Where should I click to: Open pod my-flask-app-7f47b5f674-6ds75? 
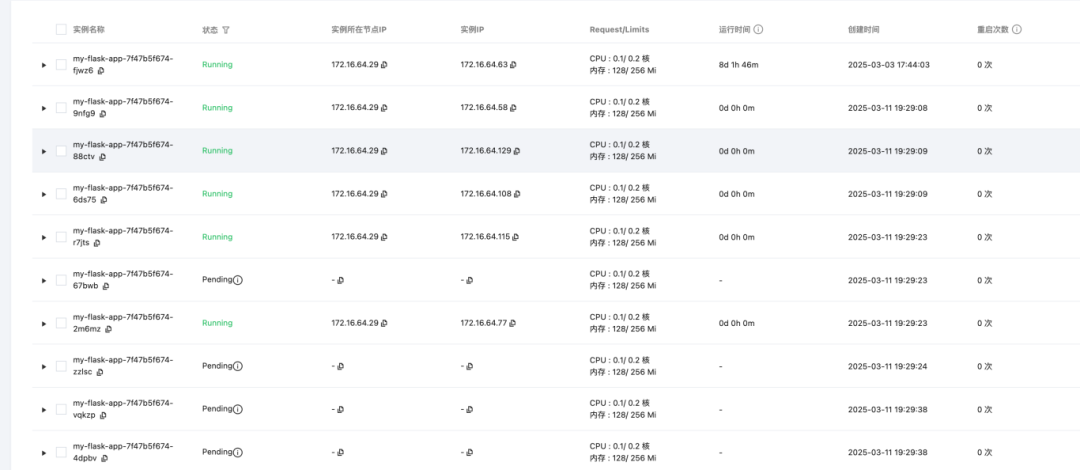[123, 194]
